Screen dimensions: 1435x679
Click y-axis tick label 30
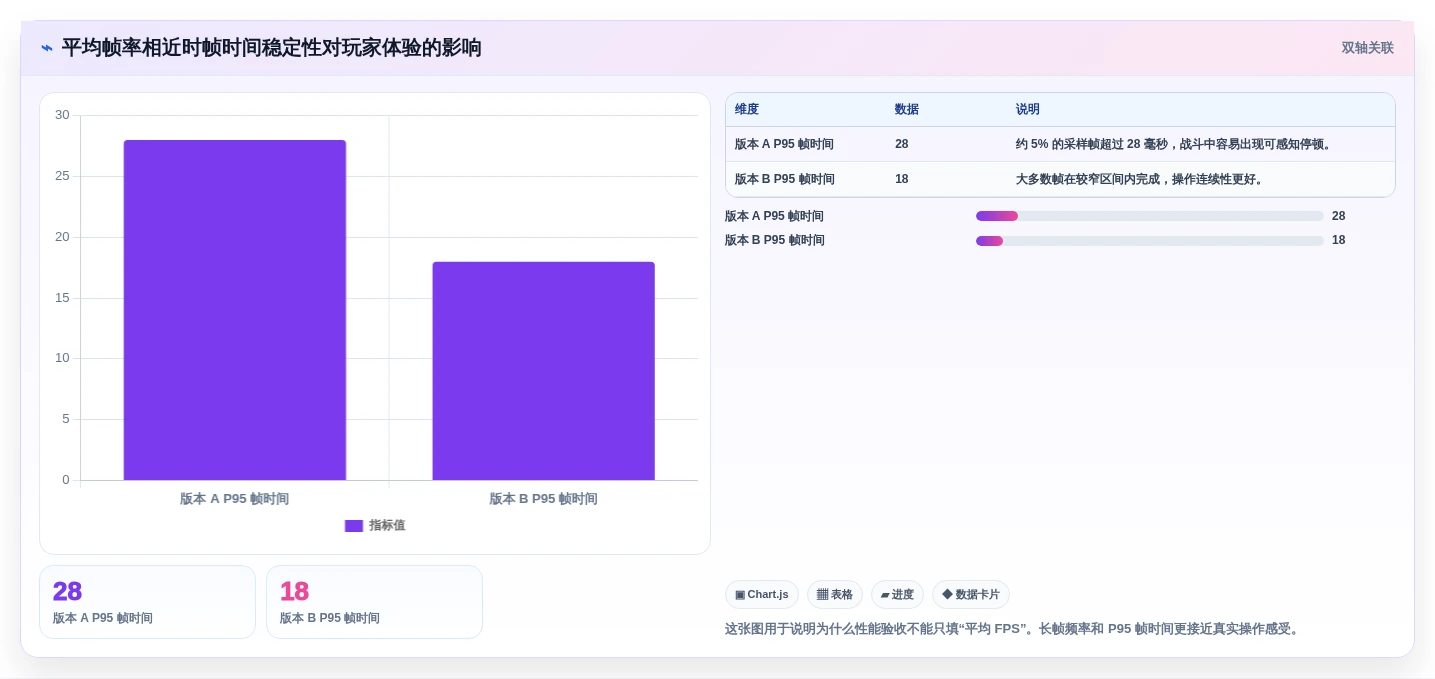pyautogui.click(x=62, y=115)
